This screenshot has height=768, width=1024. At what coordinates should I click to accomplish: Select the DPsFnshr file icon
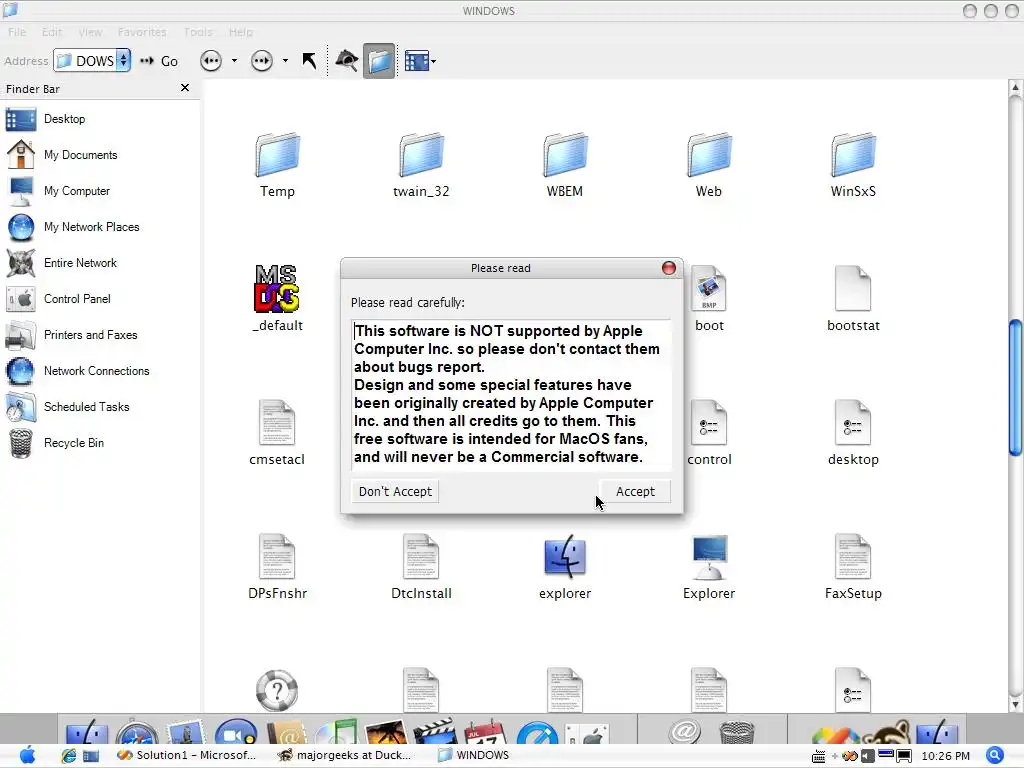click(x=277, y=556)
